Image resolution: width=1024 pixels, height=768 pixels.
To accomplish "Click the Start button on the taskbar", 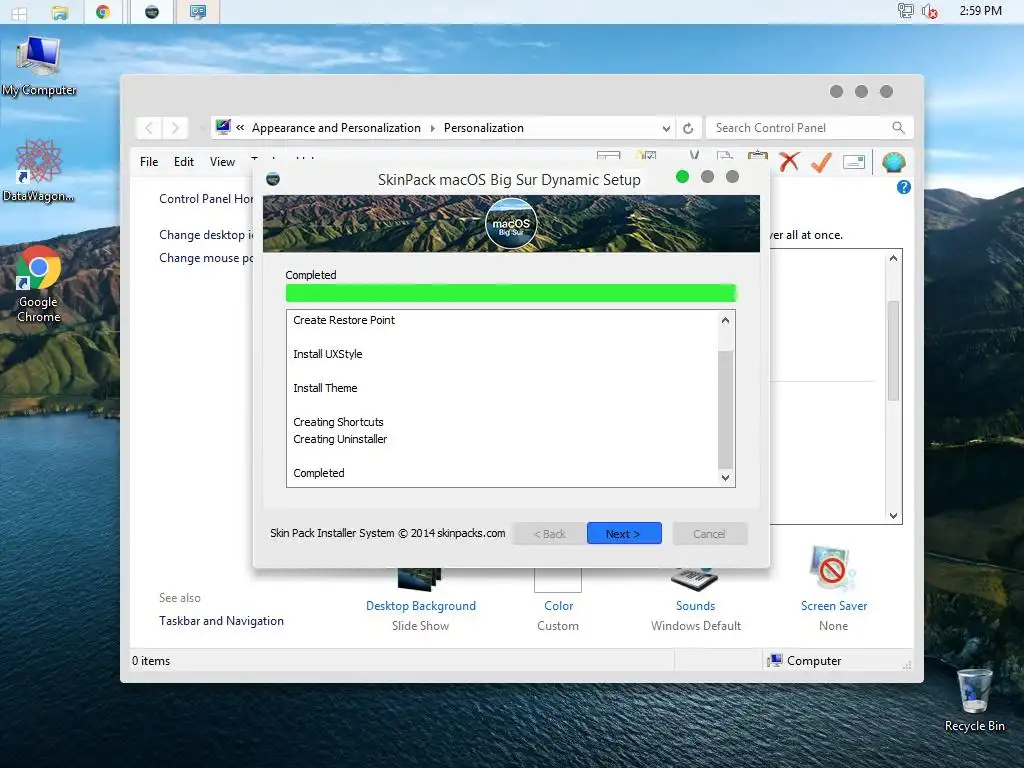I will [19, 12].
